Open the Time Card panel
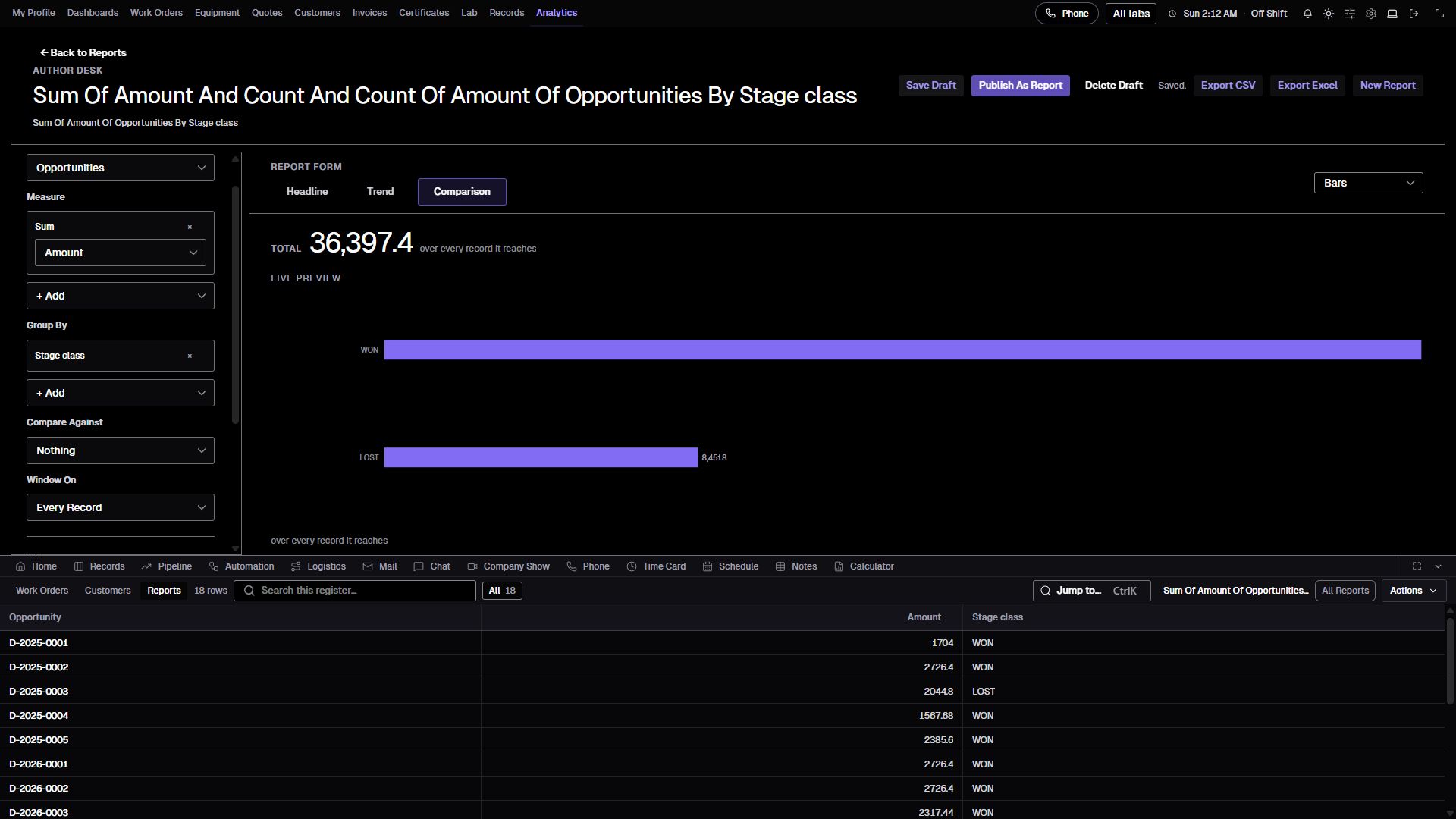This screenshot has width=1456, height=819. 656,566
